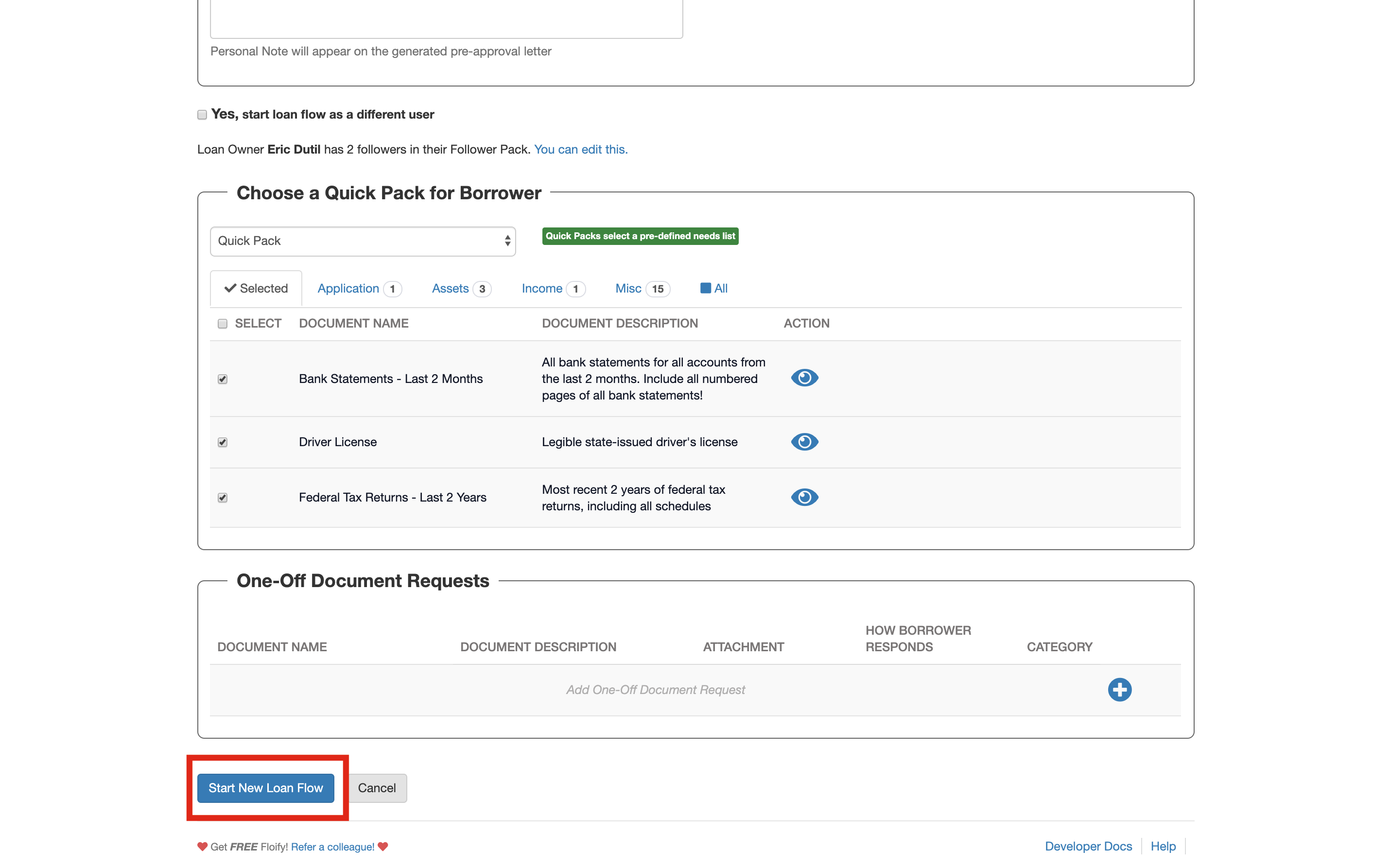The height and width of the screenshot is (868, 1390).
Task: Switch to the Assets tab
Action: [x=450, y=288]
